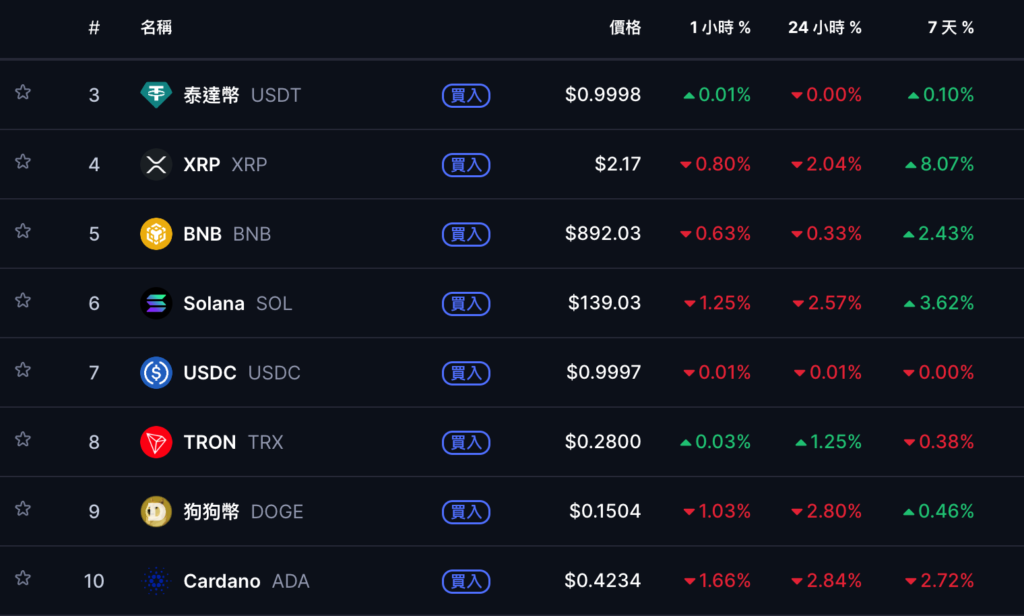Star XRP to add to watchlist
Screen dimensions: 1024x616
[x=23, y=162]
